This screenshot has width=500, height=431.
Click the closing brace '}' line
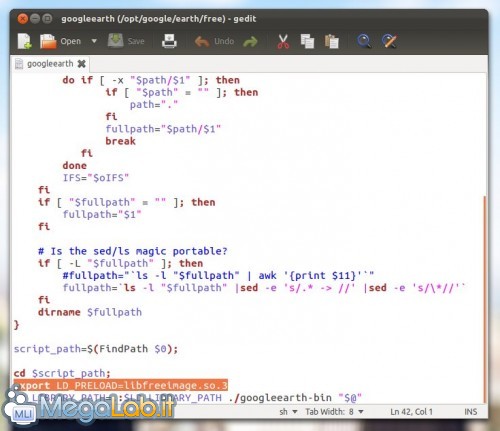click(x=17, y=324)
